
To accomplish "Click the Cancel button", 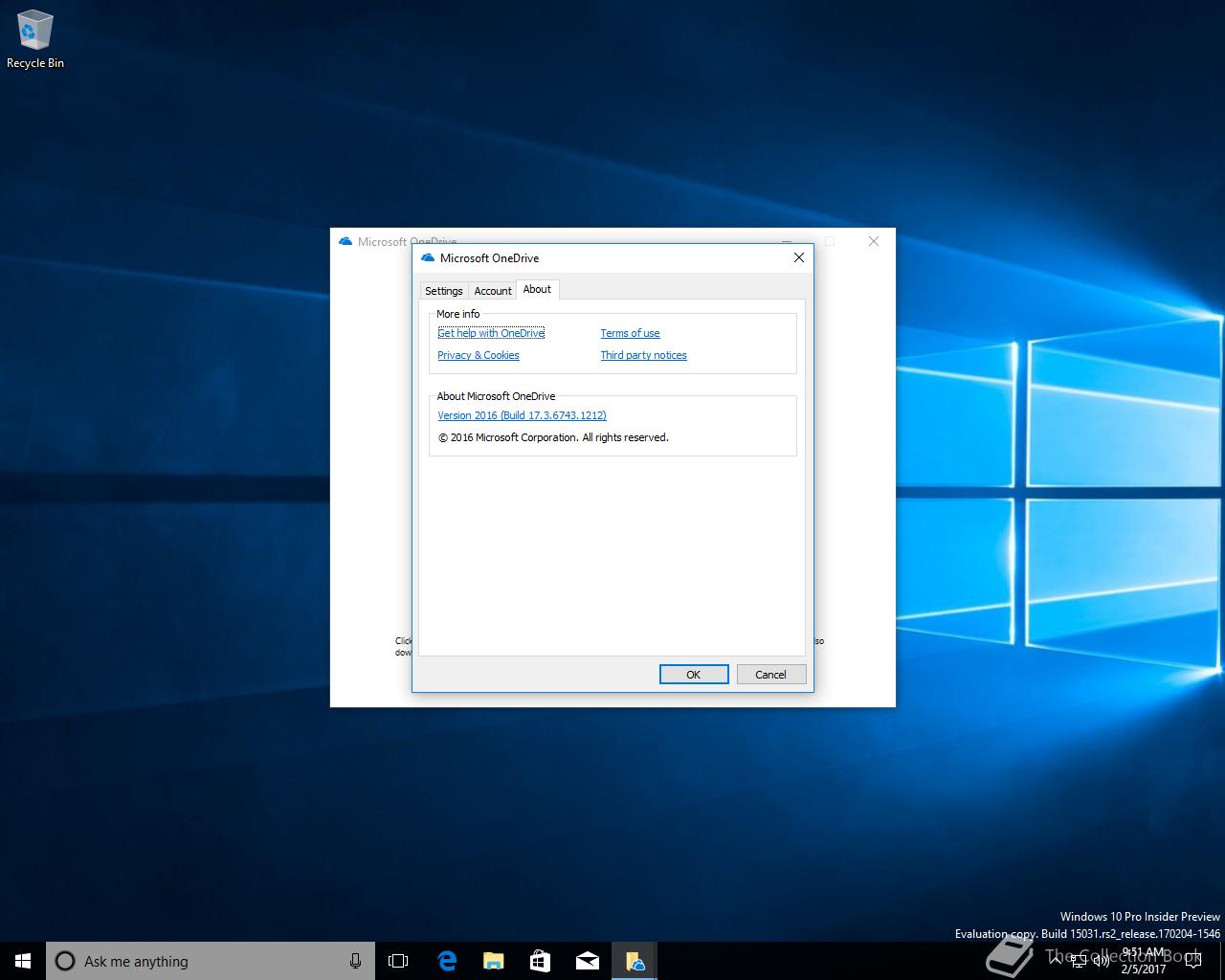I will (x=771, y=675).
